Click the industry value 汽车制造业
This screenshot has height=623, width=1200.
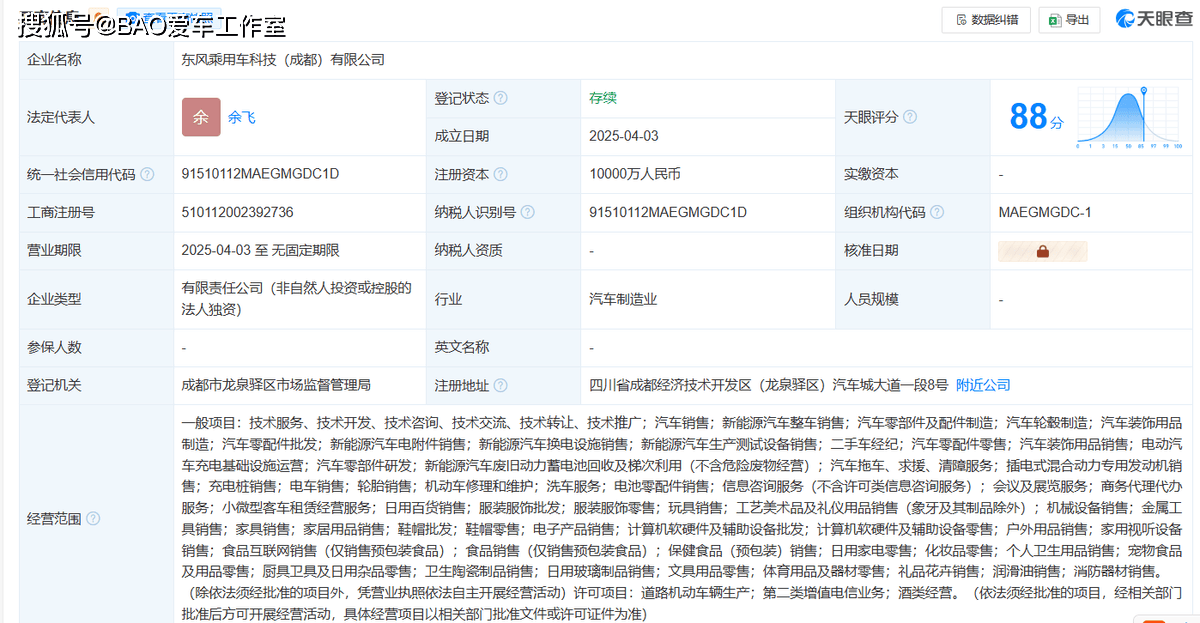pyautogui.click(x=624, y=298)
